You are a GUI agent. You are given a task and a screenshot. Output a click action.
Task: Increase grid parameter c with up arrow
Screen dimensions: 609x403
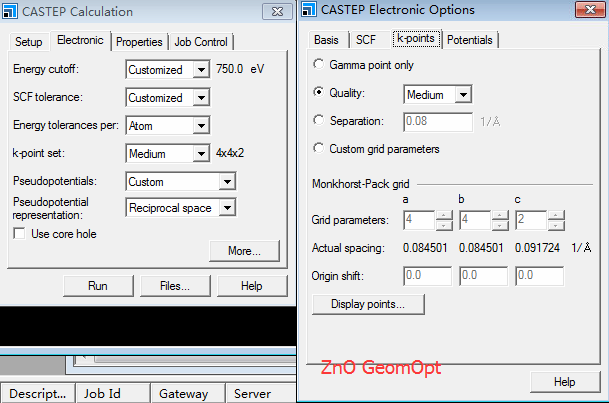tap(556, 215)
